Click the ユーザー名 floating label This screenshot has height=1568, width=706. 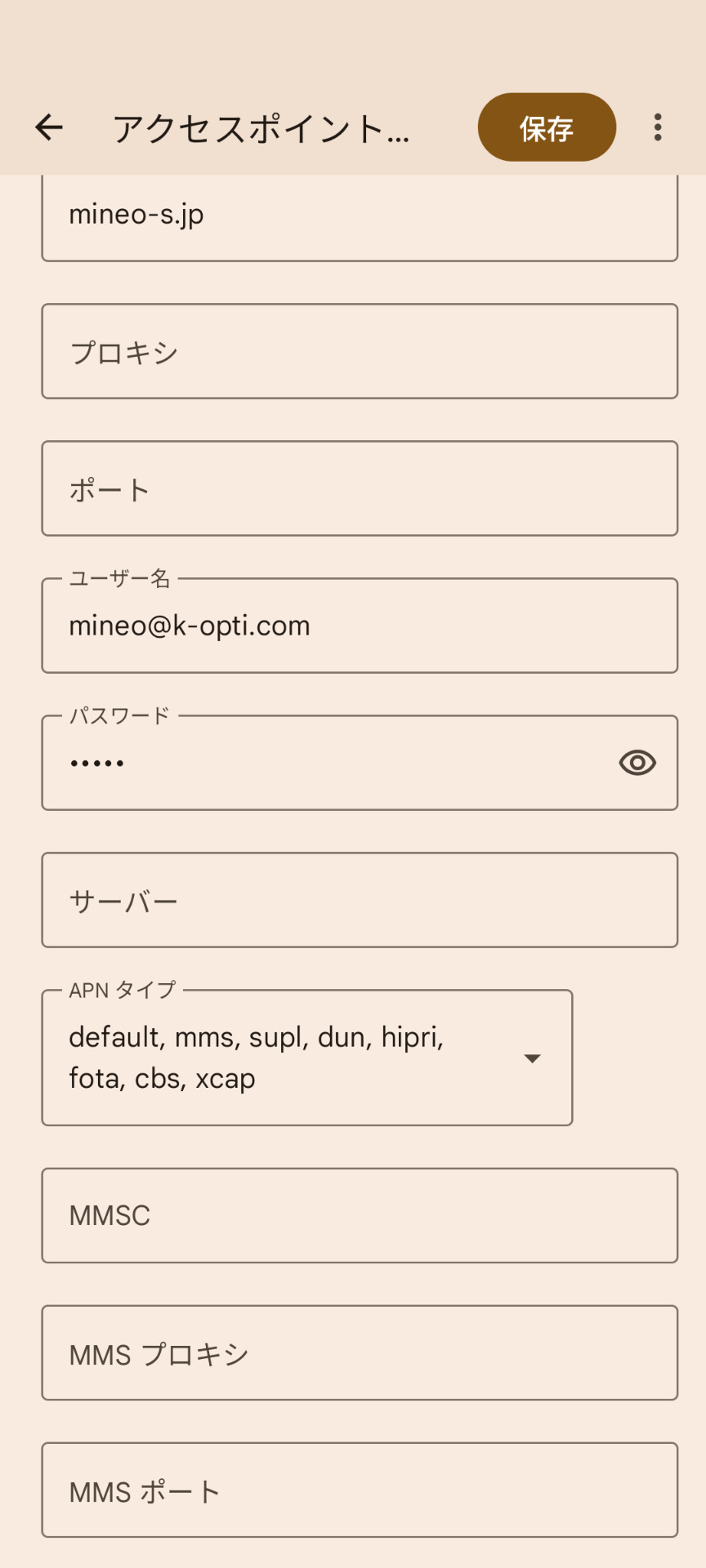(119, 579)
